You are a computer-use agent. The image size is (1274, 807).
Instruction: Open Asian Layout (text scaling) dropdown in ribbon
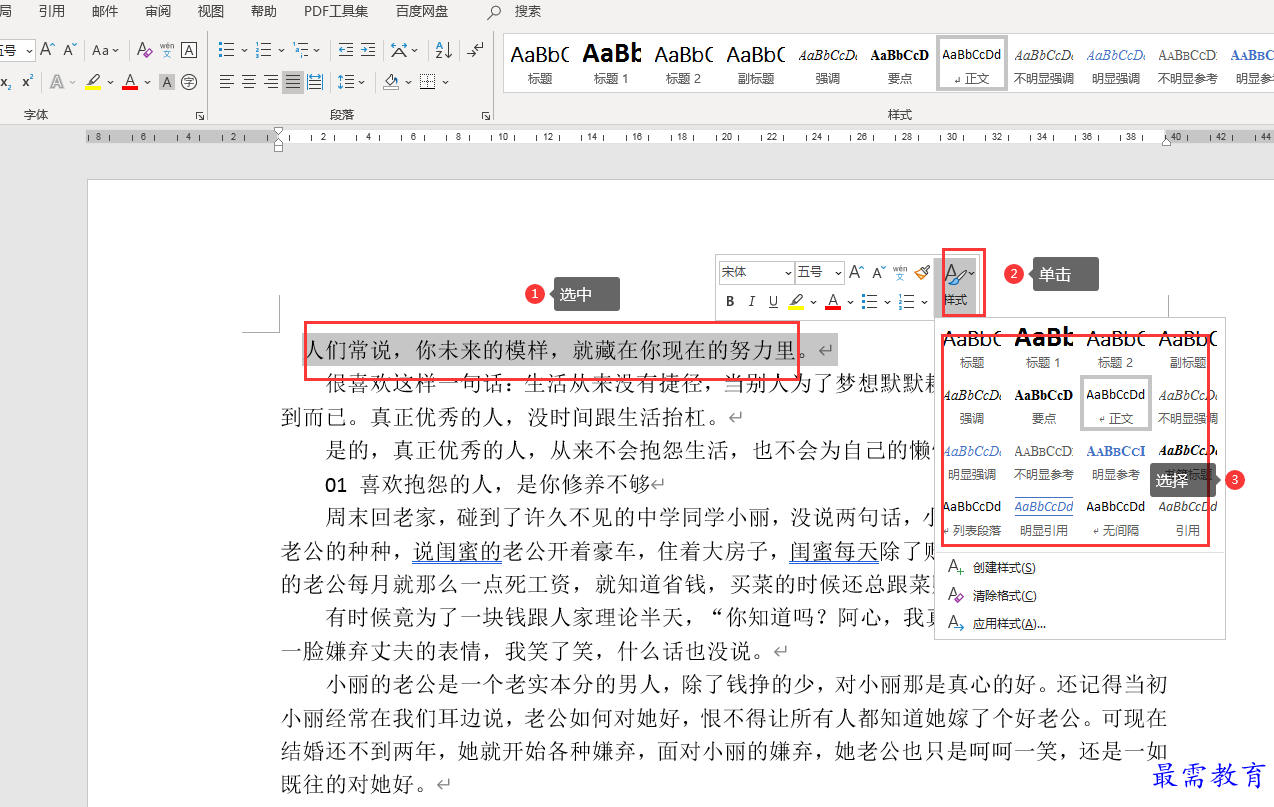(x=405, y=50)
